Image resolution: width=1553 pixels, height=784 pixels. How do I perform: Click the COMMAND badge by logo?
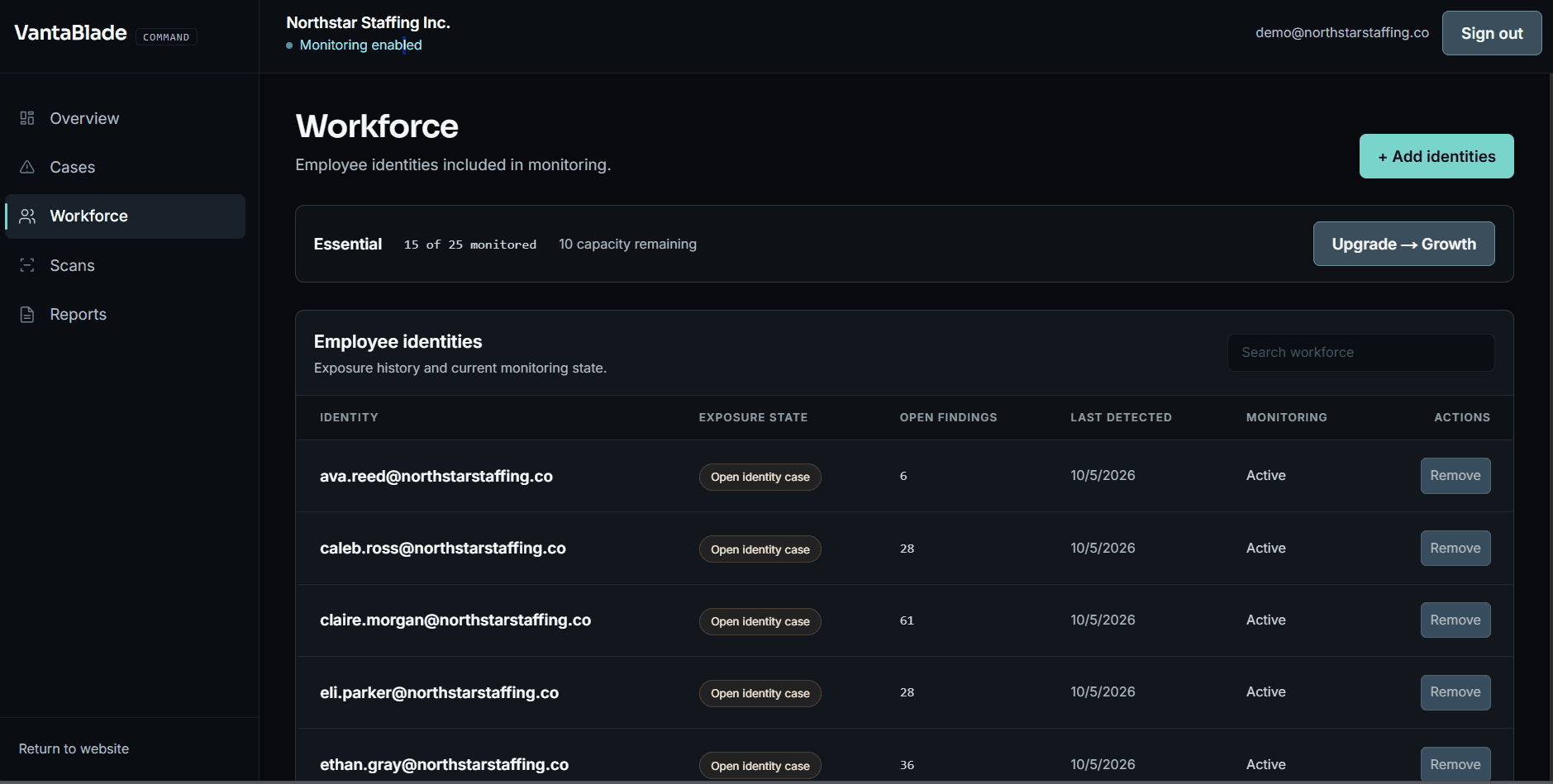tap(166, 37)
